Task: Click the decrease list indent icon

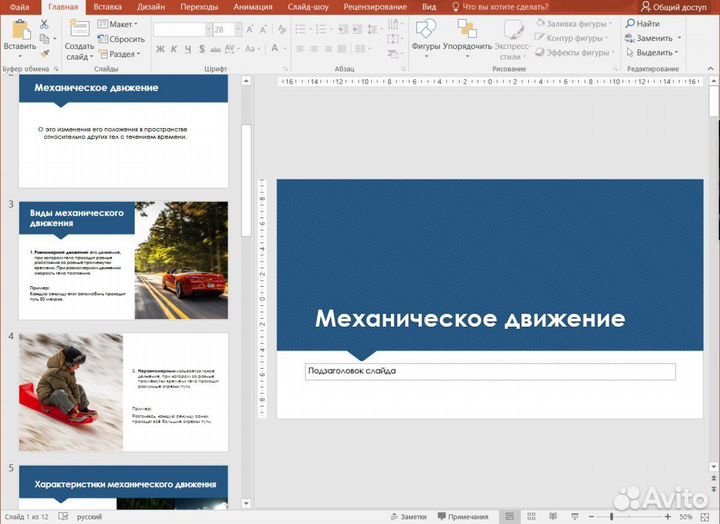Action: click(x=343, y=30)
